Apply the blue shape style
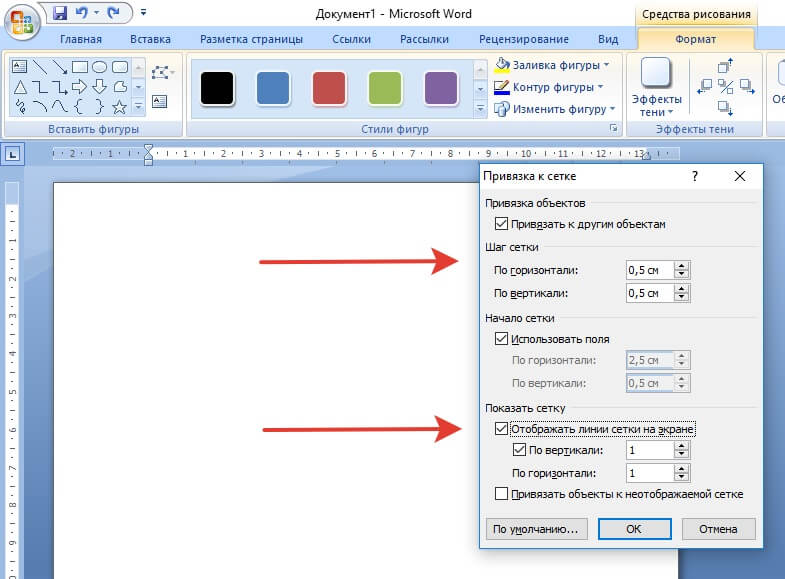This screenshot has width=785, height=579. pyautogui.click(x=273, y=88)
